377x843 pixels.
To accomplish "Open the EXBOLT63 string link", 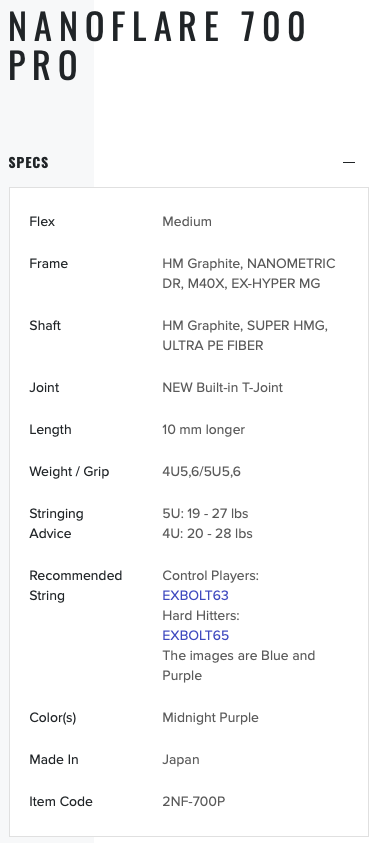I will 195,595.
